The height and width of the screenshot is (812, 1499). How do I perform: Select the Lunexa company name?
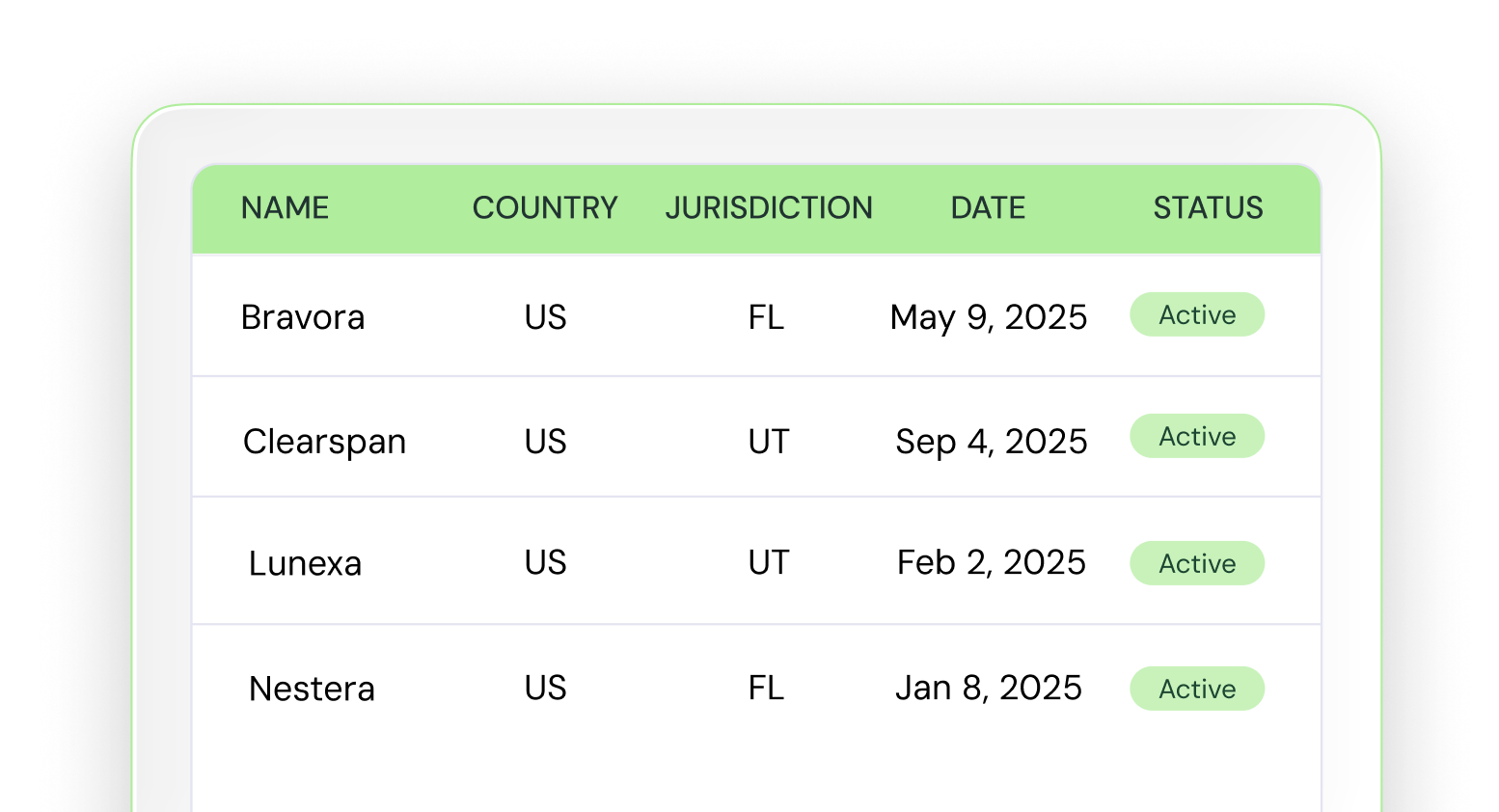(x=305, y=563)
